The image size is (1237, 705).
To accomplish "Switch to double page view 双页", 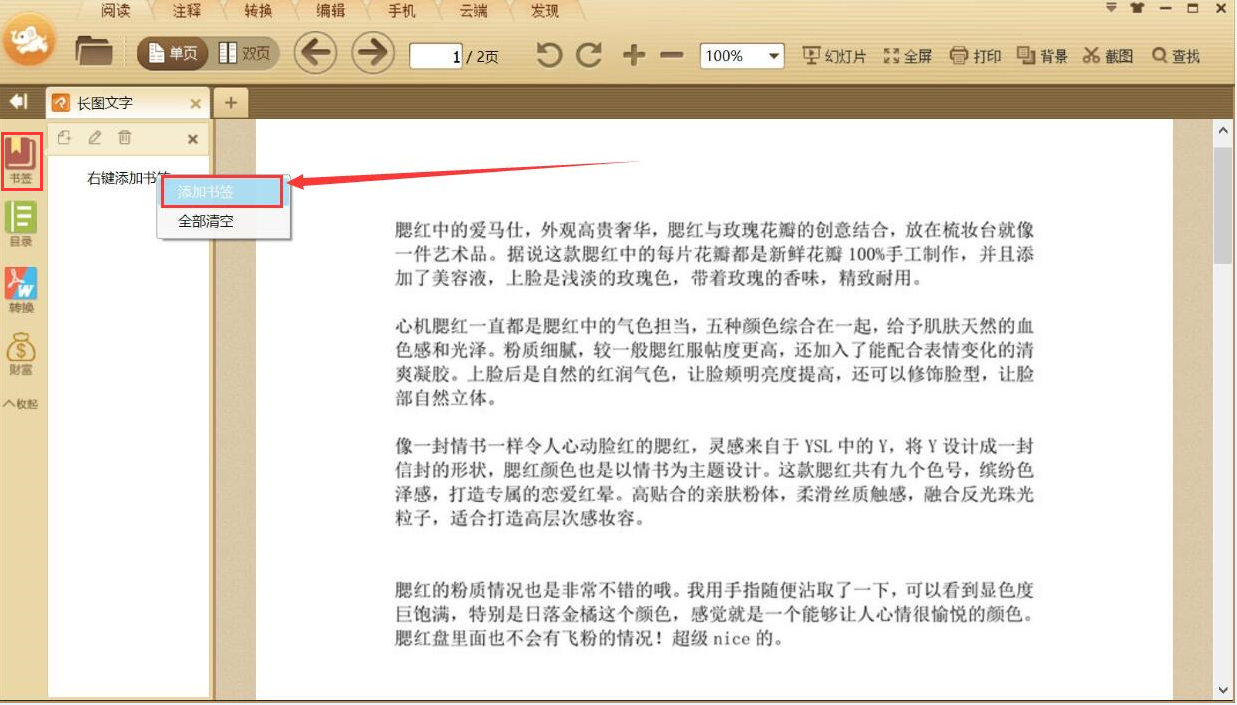I will click(x=245, y=53).
